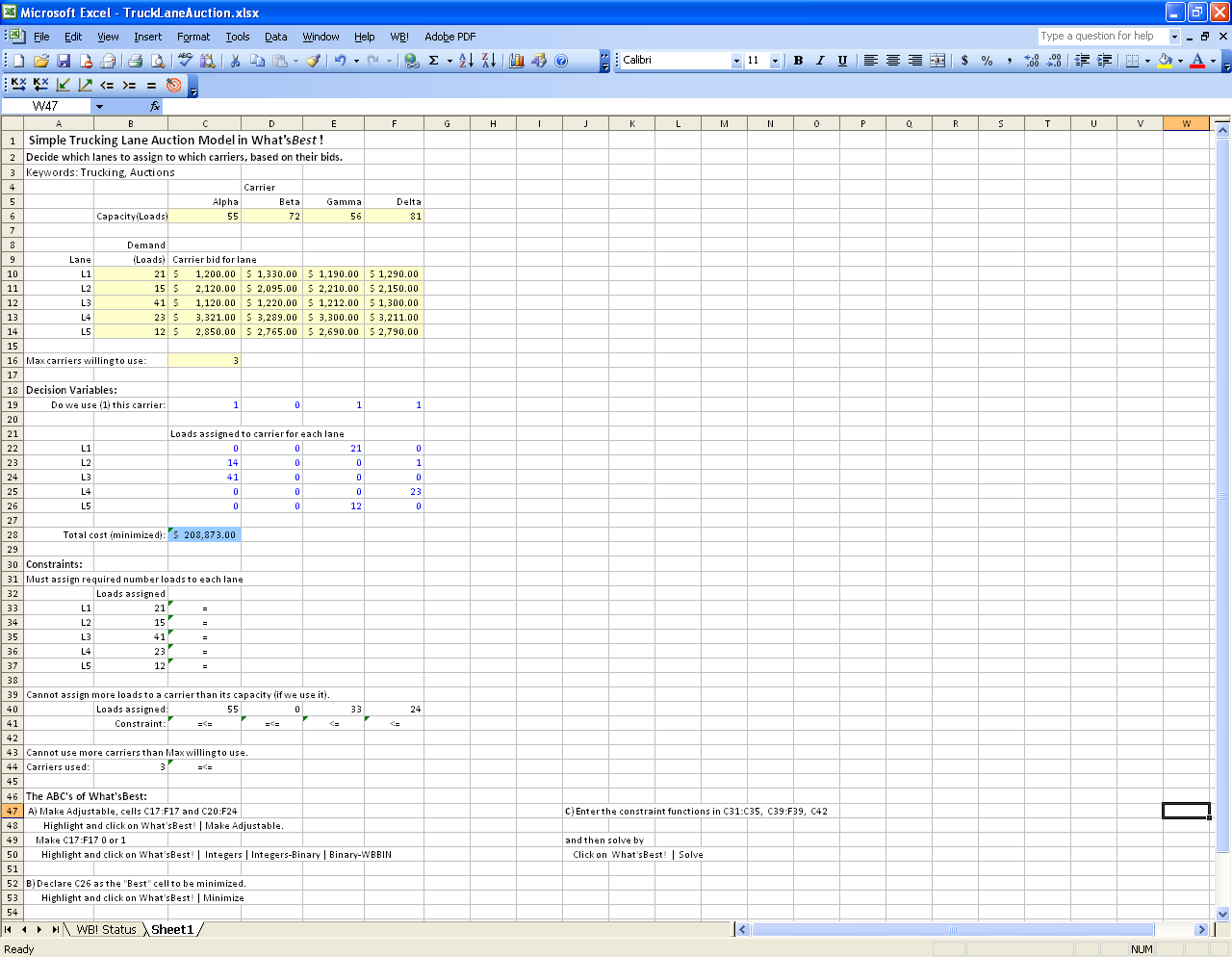This screenshot has height=957, width=1232.
Task: Click What'sBest Make Adjustable icon
Action: click(x=18, y=85)
